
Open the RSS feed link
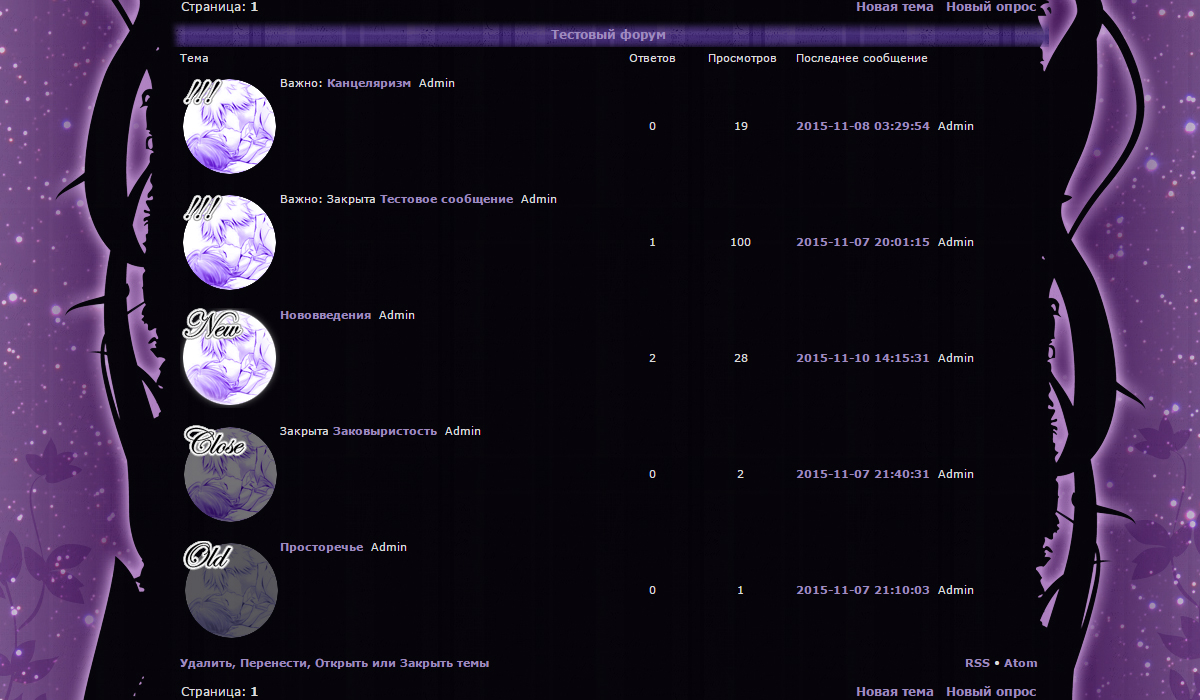[x=977, y=663]
